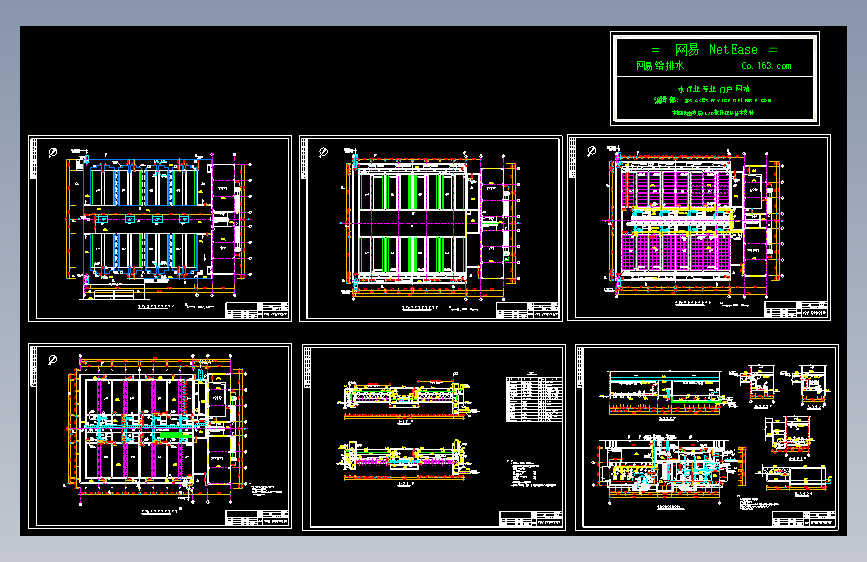Click the north arrow in the magenta grid plan sheet
The image size is (867, 562).
[592, 150]
